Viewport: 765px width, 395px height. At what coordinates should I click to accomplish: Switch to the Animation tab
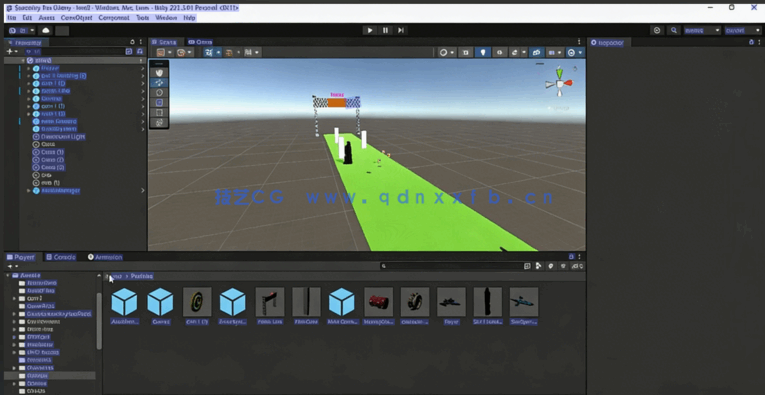105,257
